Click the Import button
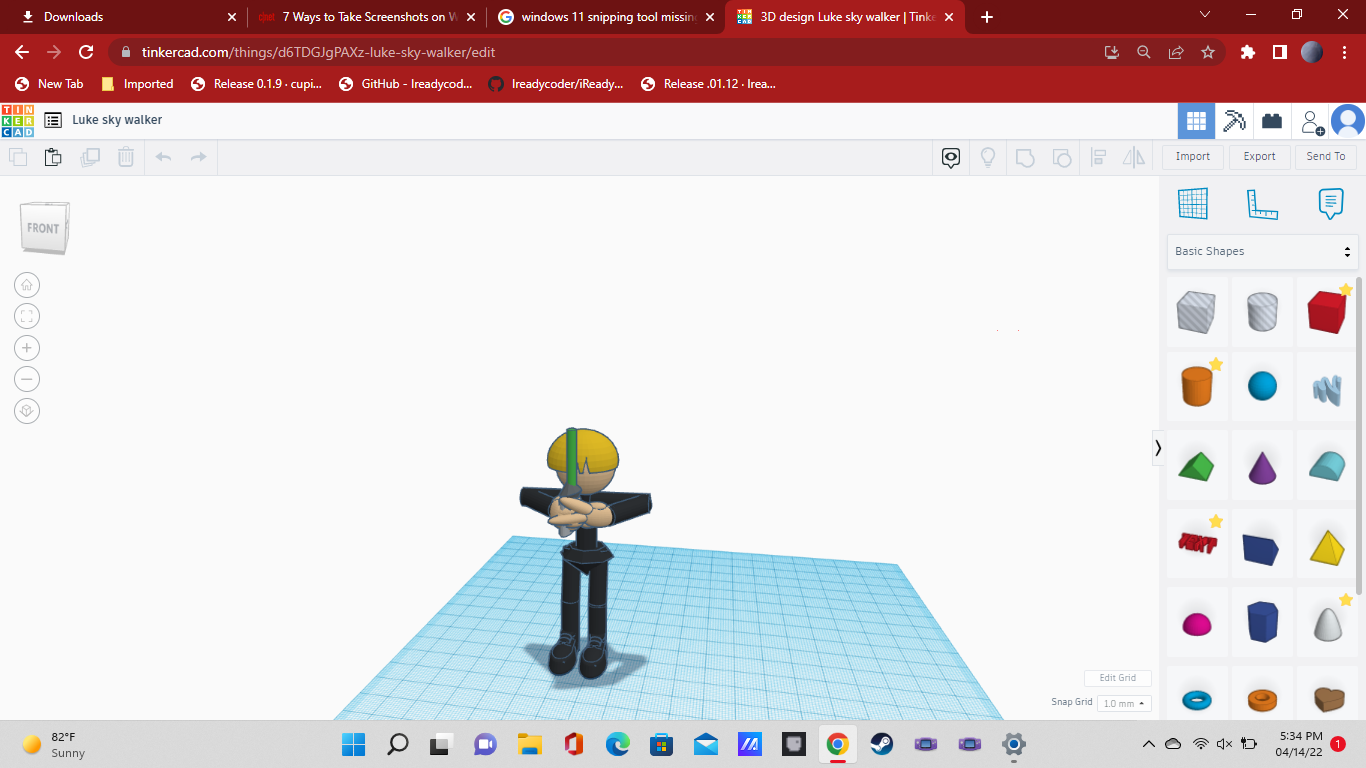 tap(1193, 156)
